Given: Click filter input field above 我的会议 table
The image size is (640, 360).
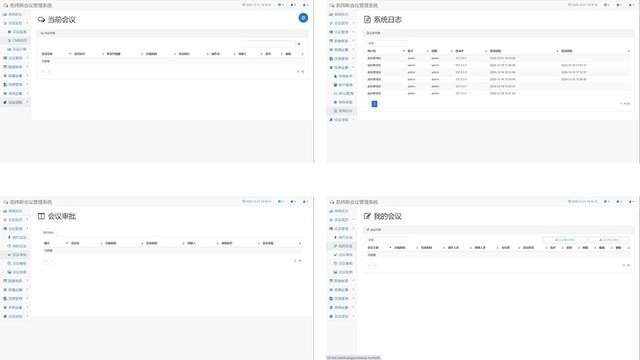Looking at the screenshot, I should (x=386, y=240).
